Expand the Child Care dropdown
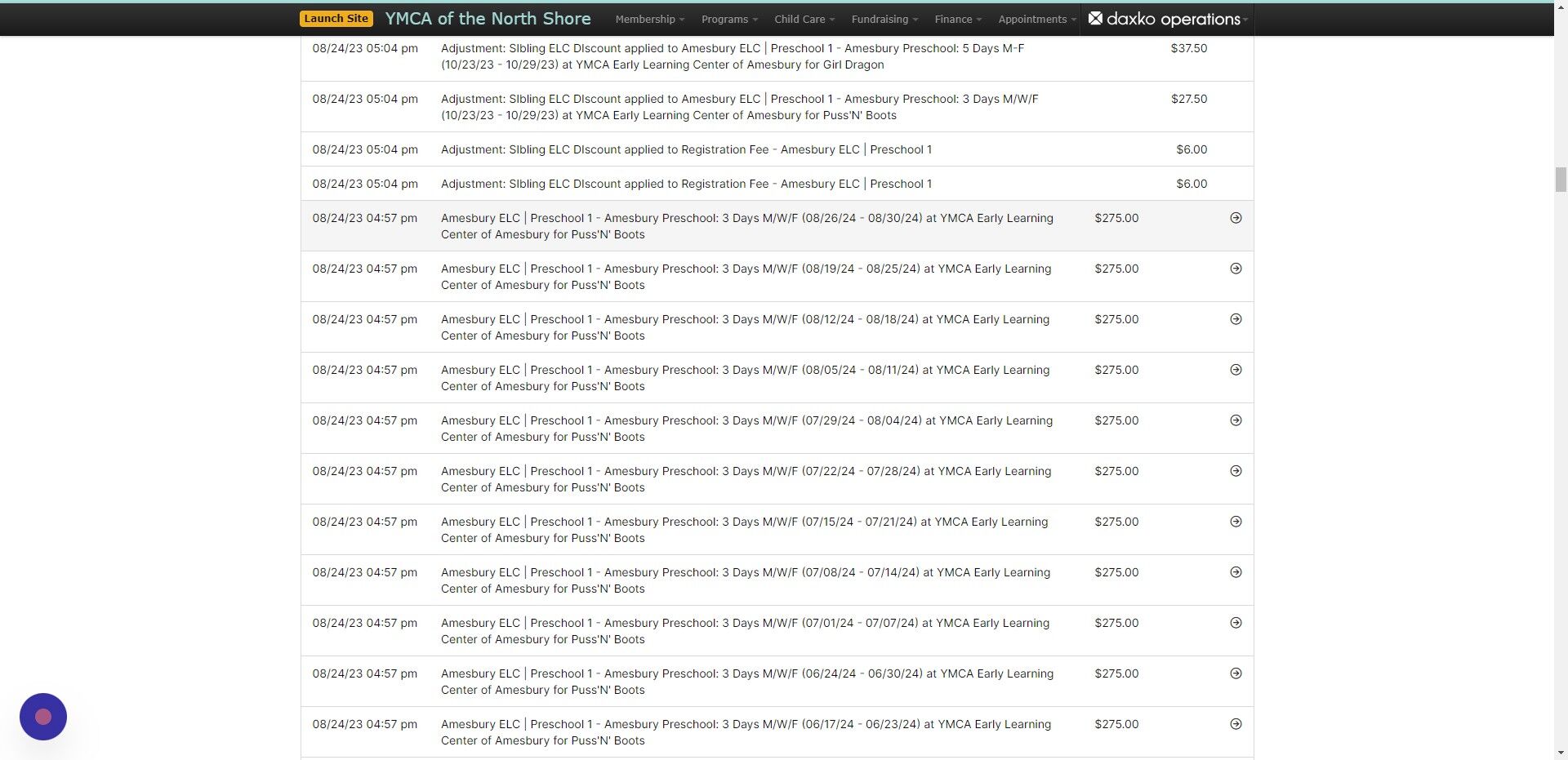This screenshot has height=760, width=1568. pyautogui.click(x=803, y=19)
